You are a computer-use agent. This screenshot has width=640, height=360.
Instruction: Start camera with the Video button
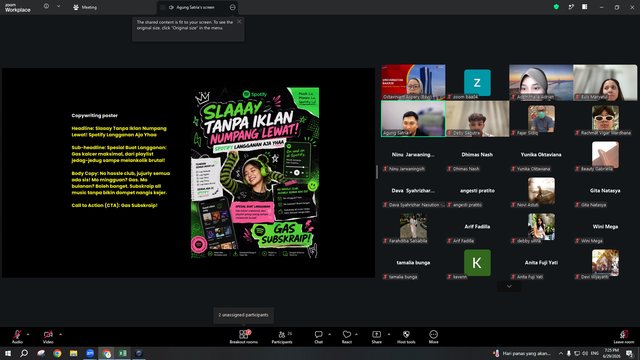pos(48,337)
